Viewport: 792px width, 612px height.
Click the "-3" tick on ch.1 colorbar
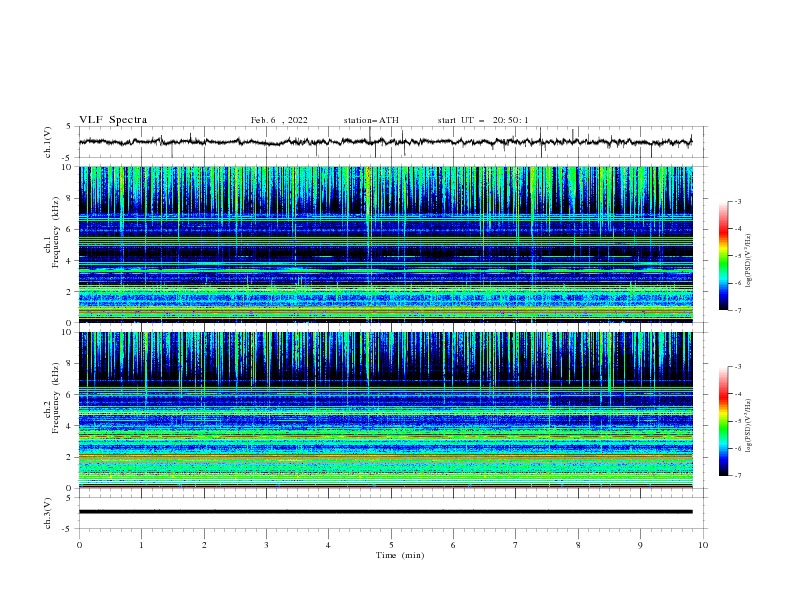pos(737,201)
